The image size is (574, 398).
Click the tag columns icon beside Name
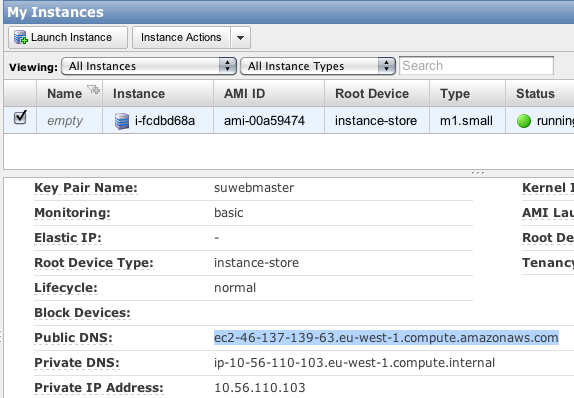93,89
